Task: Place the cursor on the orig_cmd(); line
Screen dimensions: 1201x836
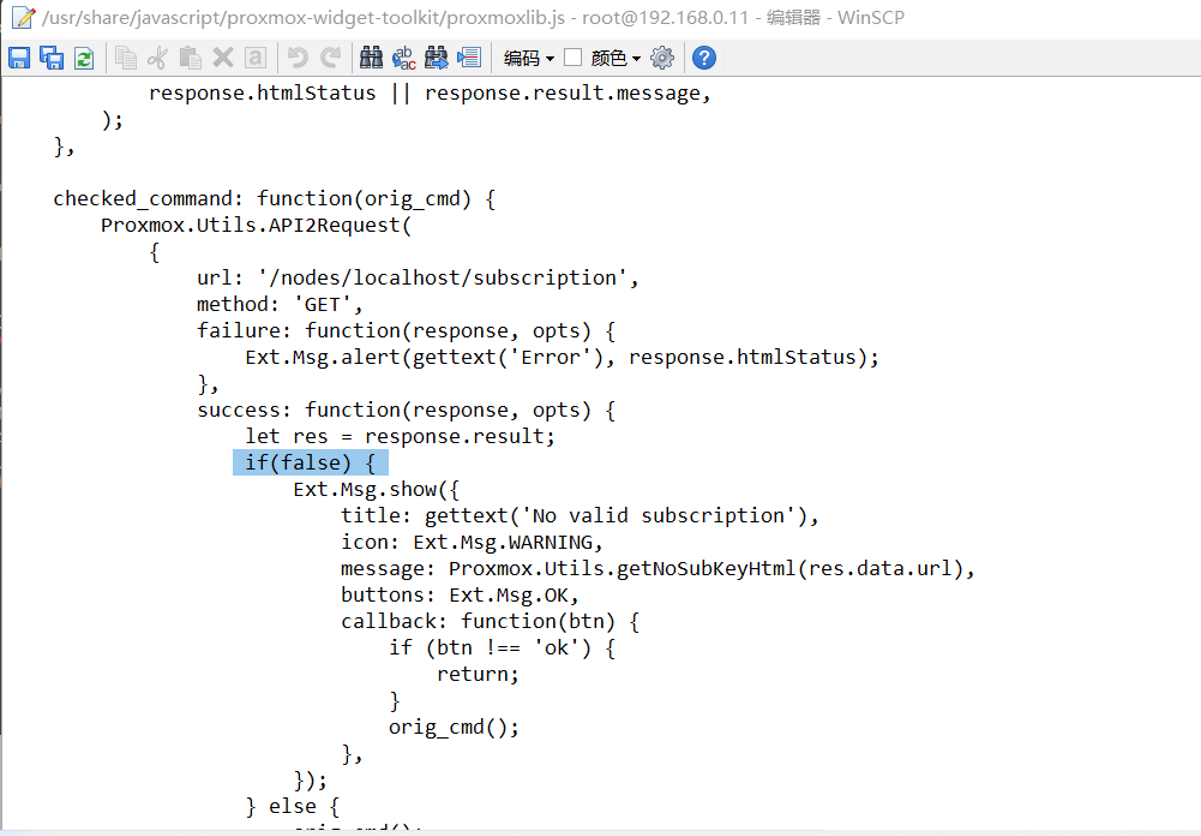Action: tap(454, 727)
